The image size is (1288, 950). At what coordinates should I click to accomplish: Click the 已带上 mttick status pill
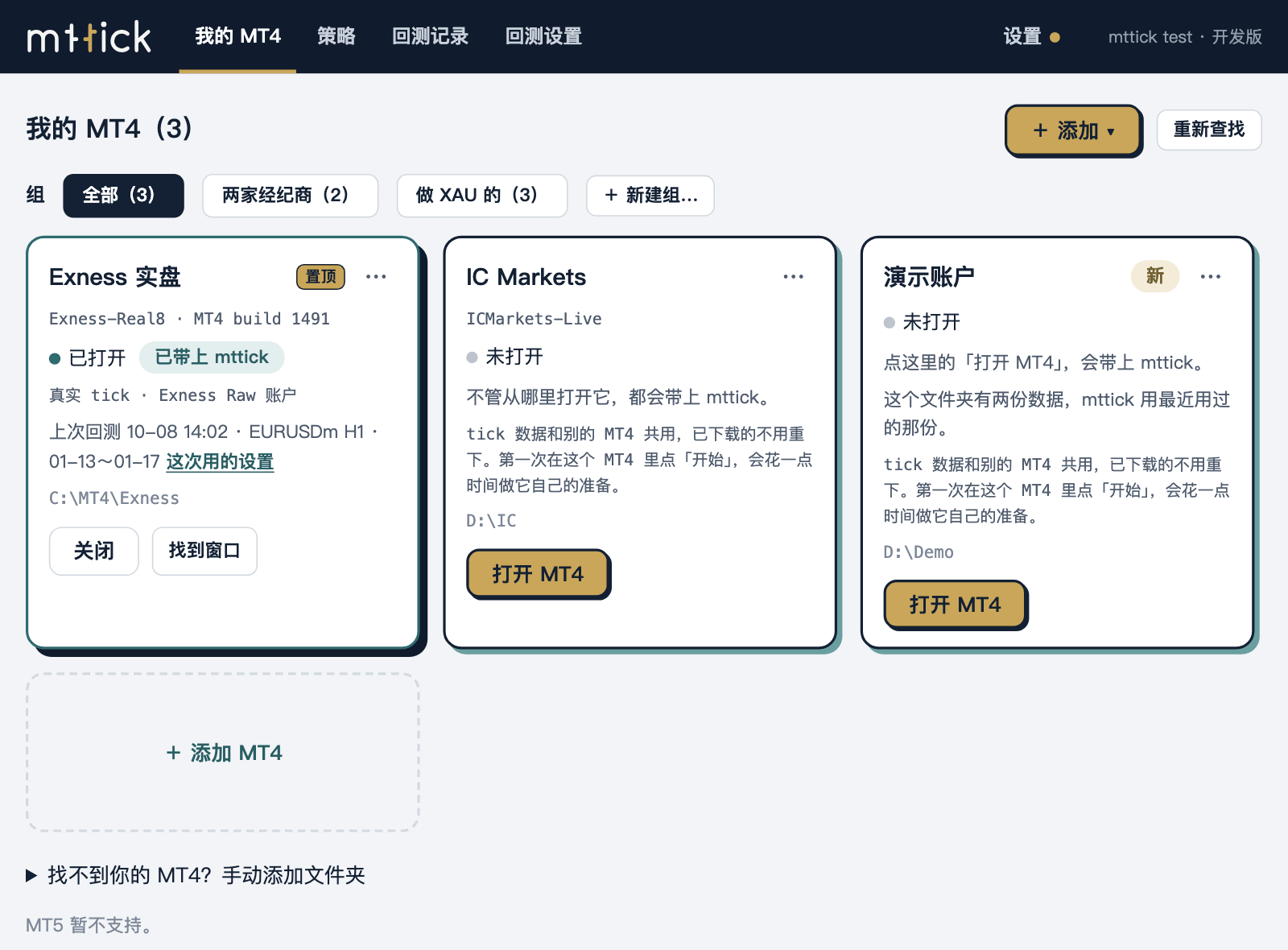212,357
